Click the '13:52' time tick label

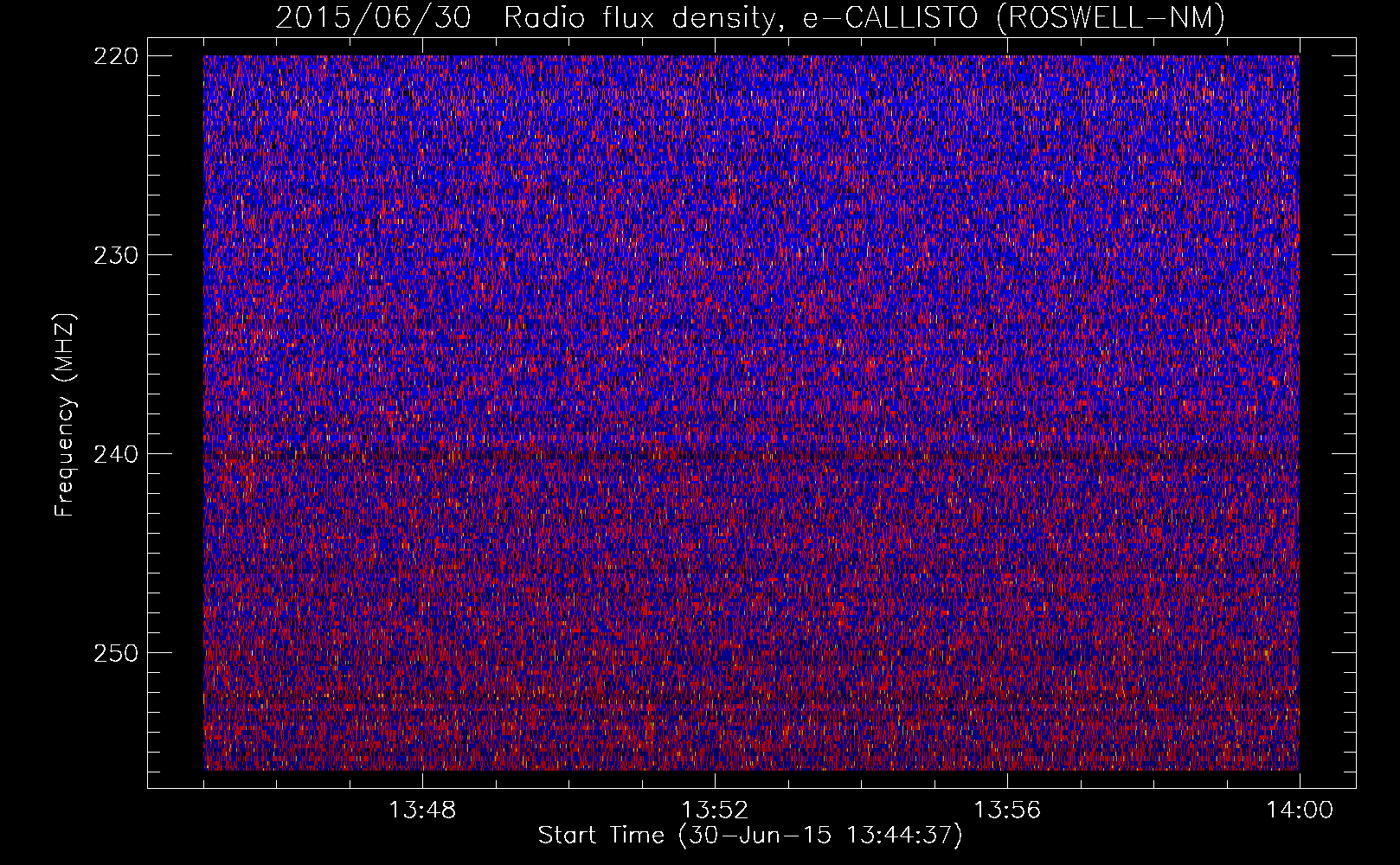pyautogui.click(x=715, y=811)
